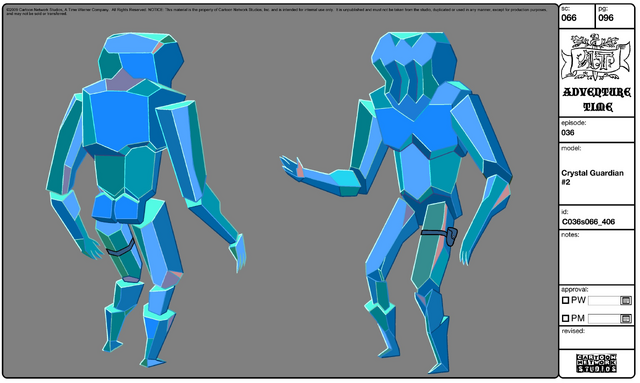640x383 pixels.
Task: Check the PW approval checkbox
Action: click(x=565, y=301)
